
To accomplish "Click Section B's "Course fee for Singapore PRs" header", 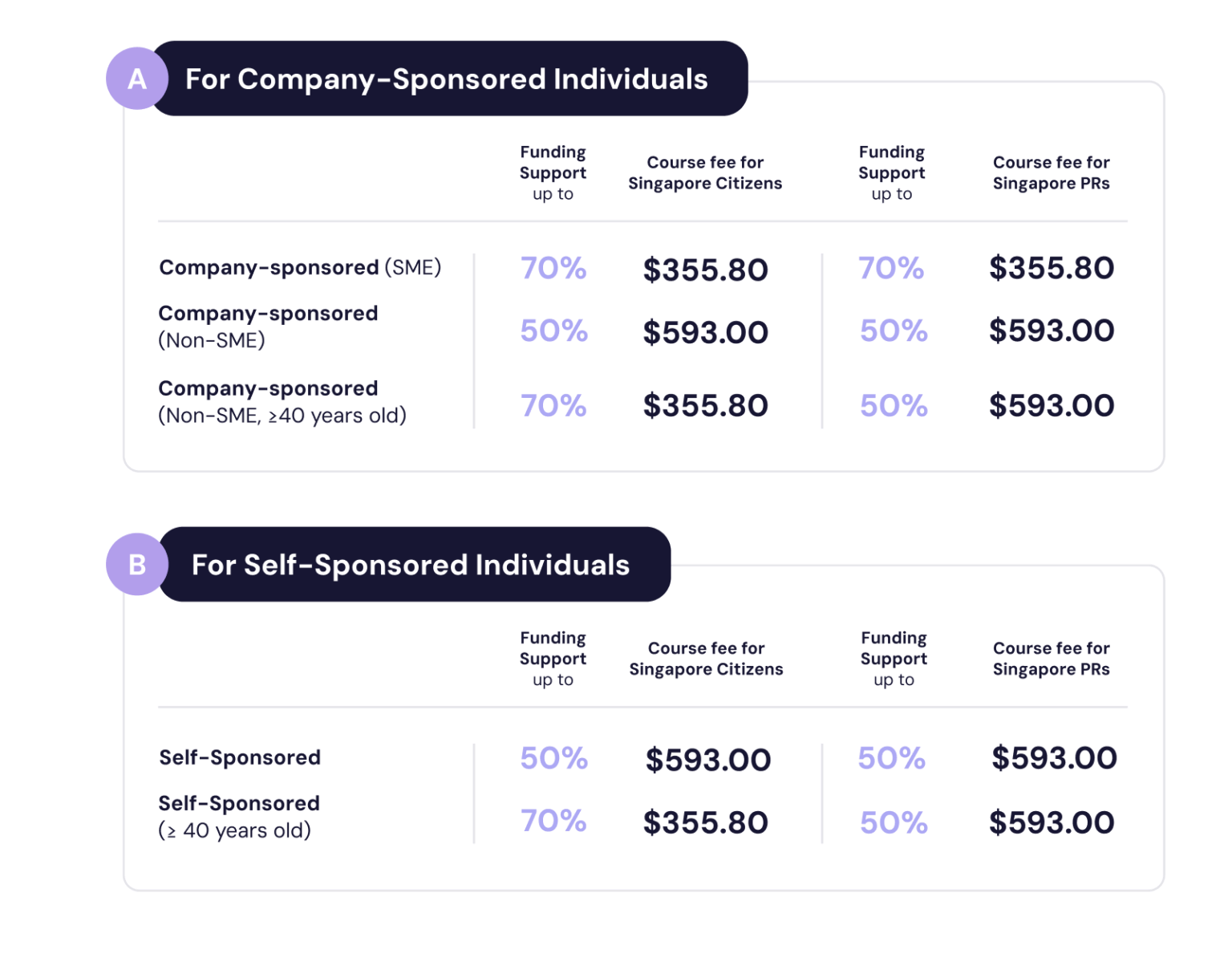I will tap(1051, 659).
